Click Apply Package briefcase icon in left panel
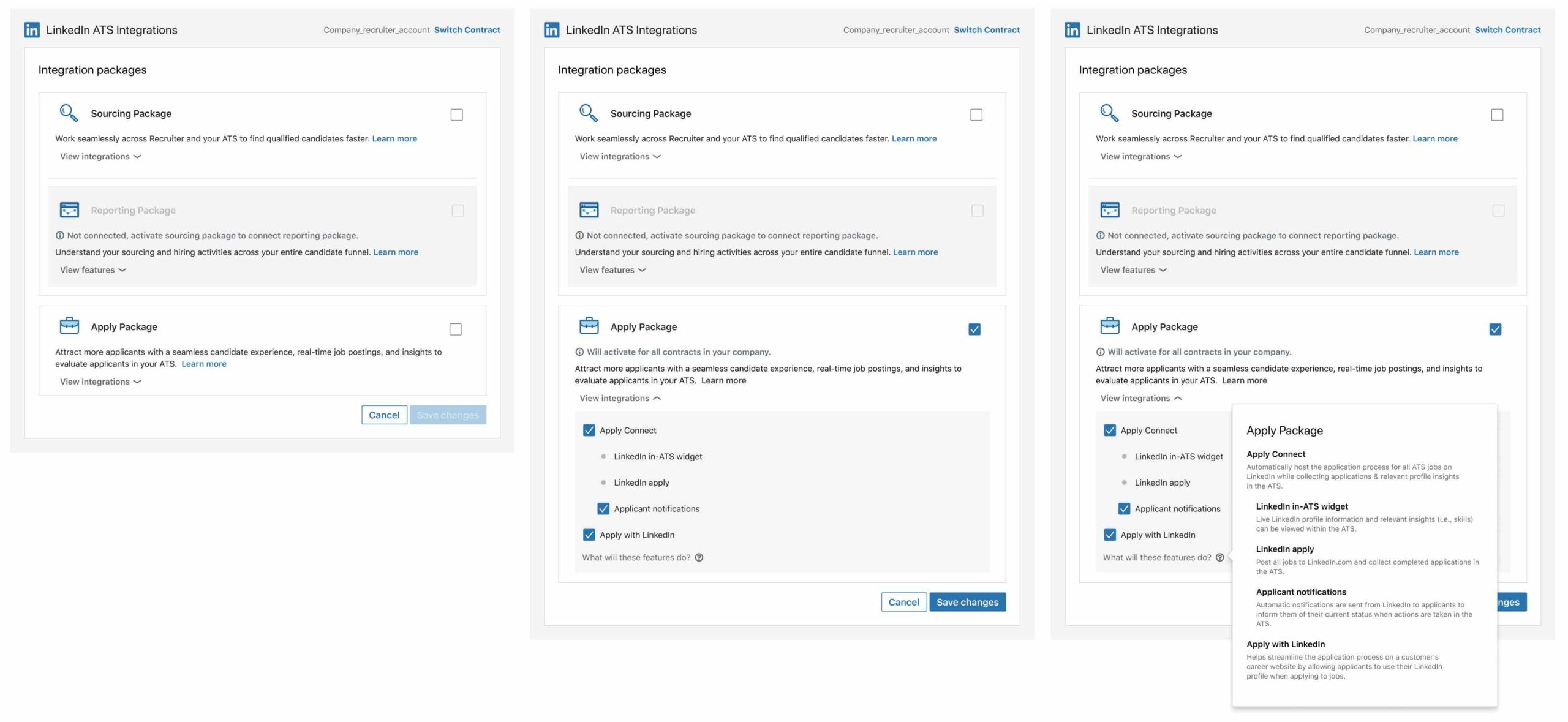The height and width of the screenshot is (722, 1568). pyautogui.click(x=69, y=326)
